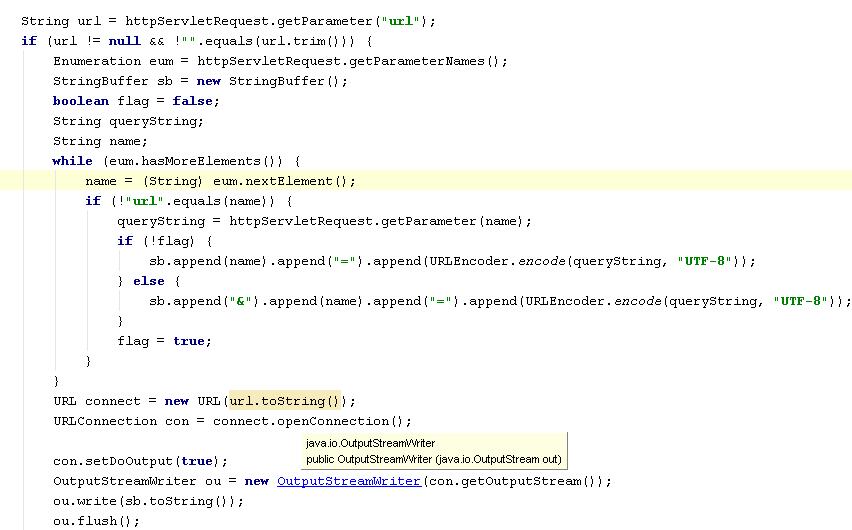Image resolution: width=852 pixels, height=530 pixels.
Task: Click 'OutputStreamWriter ou' variable declaration text
Action: tap(137, 481)
